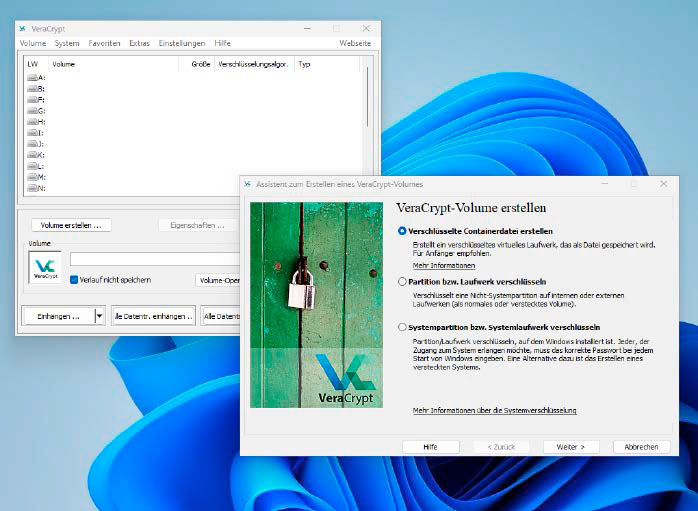Select drive G: icon in VeraCrypt list
This screenshot has height=511, width=698.
coord(32,111)
